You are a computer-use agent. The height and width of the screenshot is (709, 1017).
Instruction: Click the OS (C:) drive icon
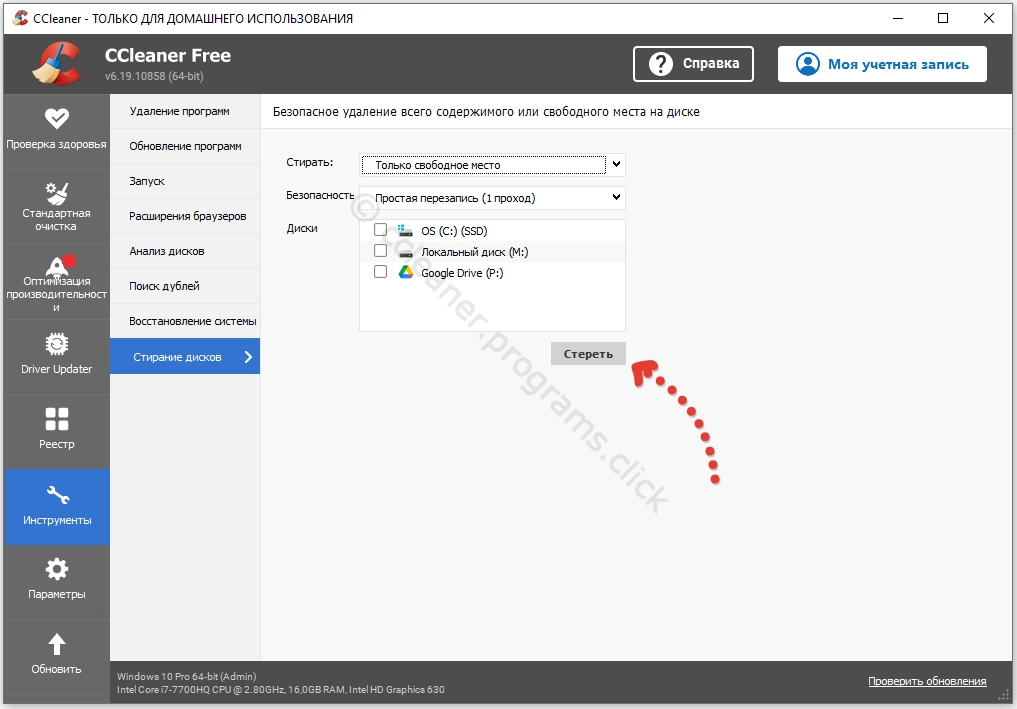pyautogui.click(x=405, y=230)
